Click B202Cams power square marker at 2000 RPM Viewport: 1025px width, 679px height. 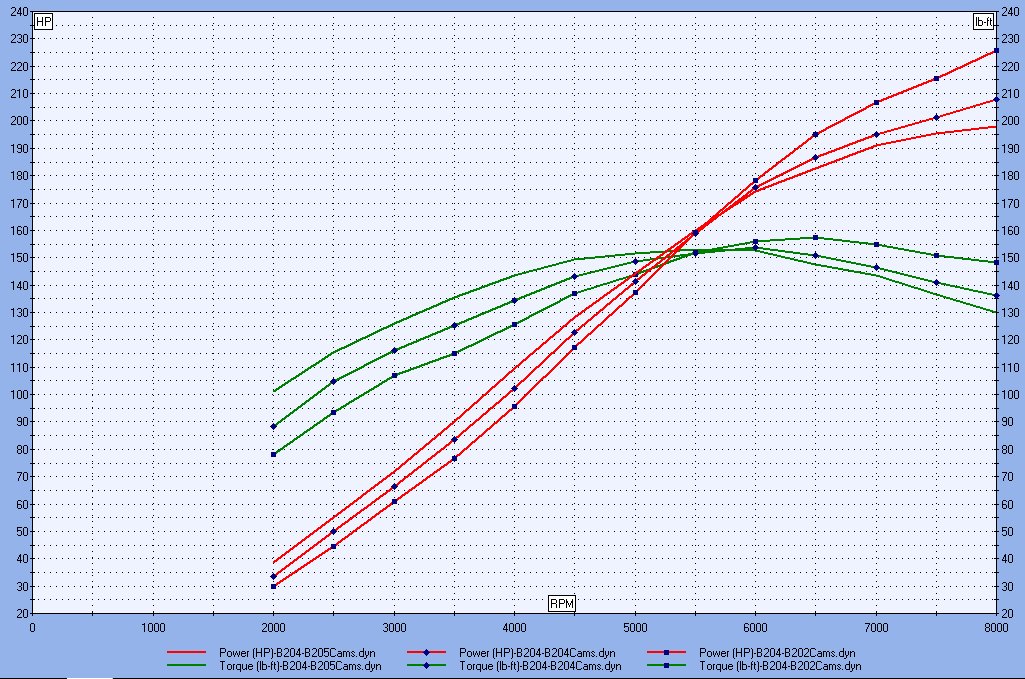(273, 586)
